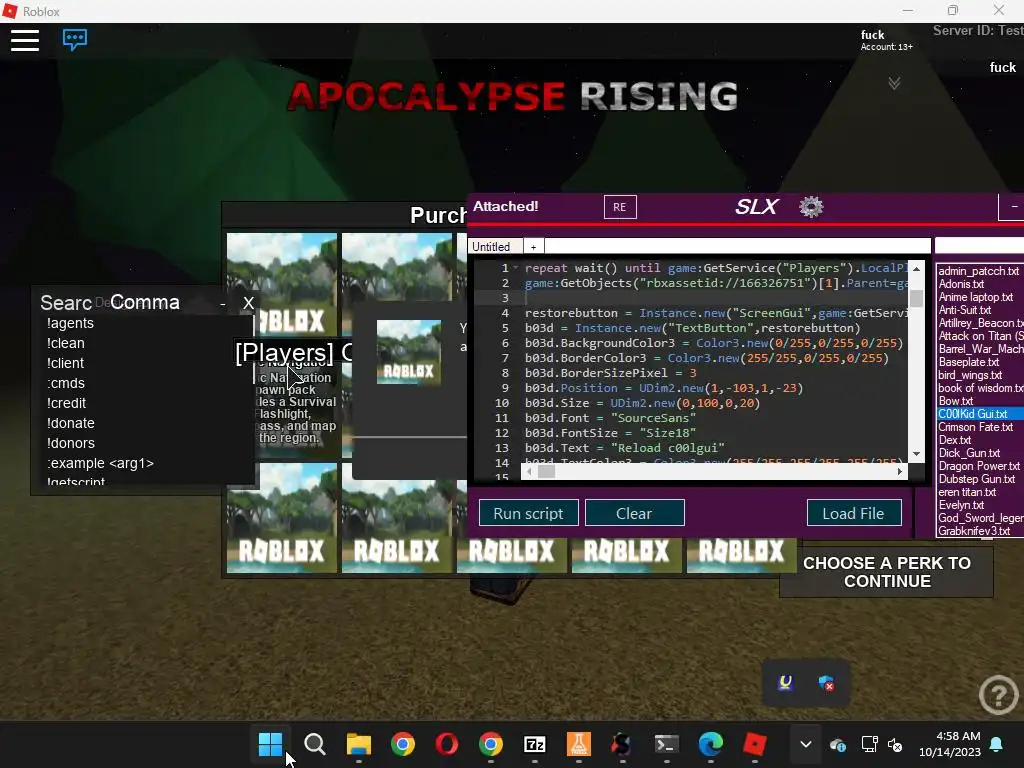Show hidden tray icons chevron
Screen dimensions: 1024x768
[x=806, y=744]
